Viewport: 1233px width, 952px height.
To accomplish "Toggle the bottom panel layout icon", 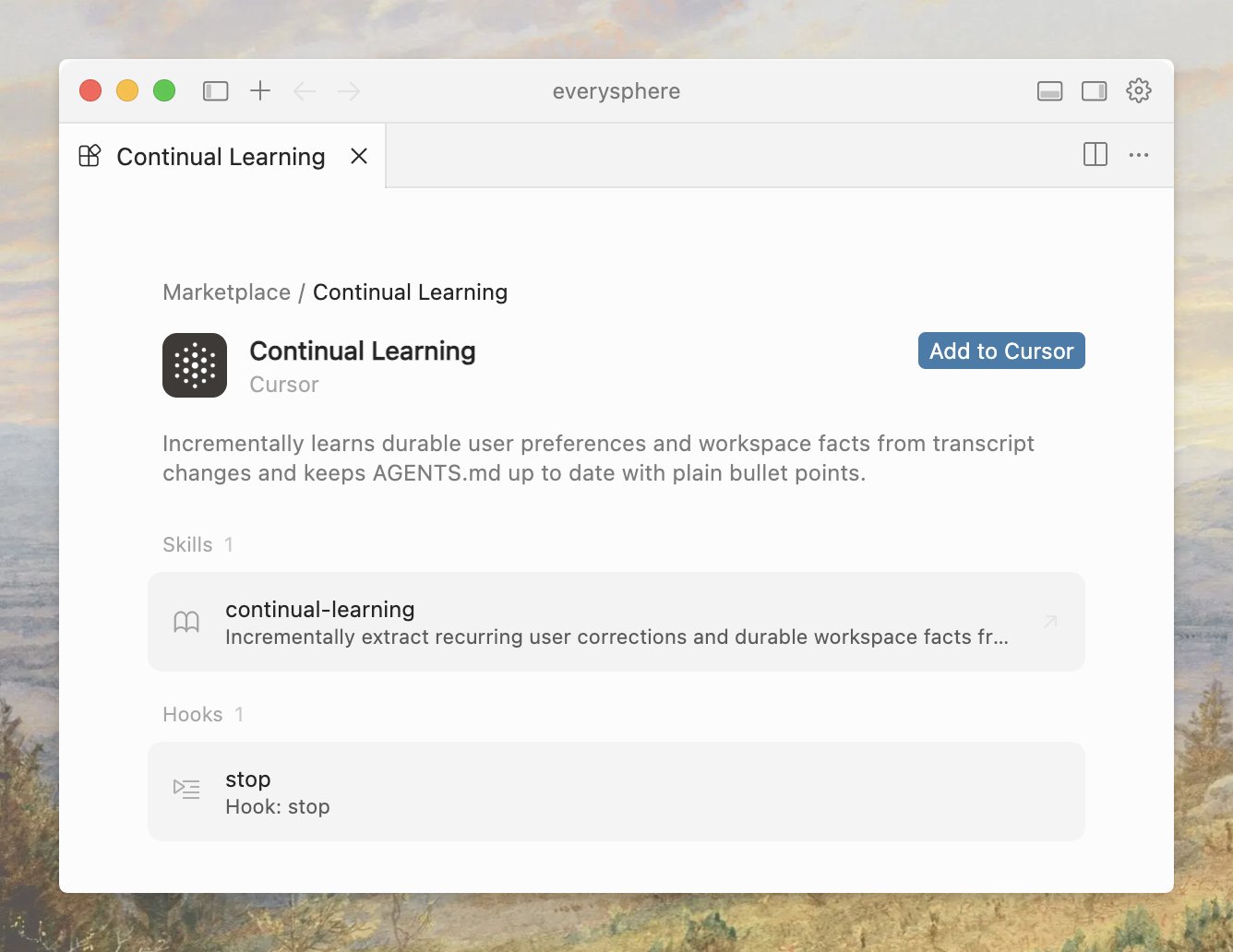I will [x=1049, y=90].
